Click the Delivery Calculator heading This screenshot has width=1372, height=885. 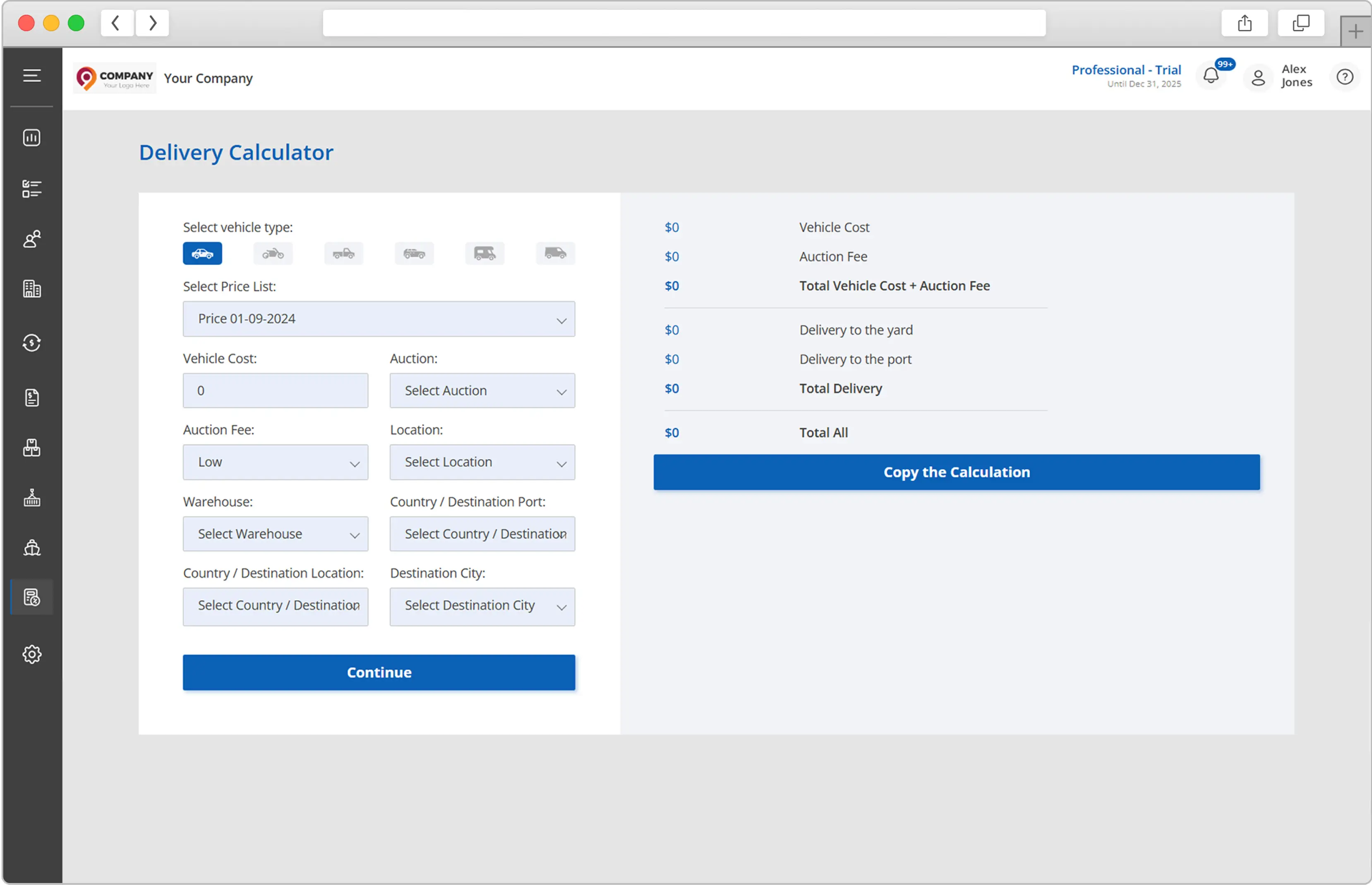pos(236,152)
